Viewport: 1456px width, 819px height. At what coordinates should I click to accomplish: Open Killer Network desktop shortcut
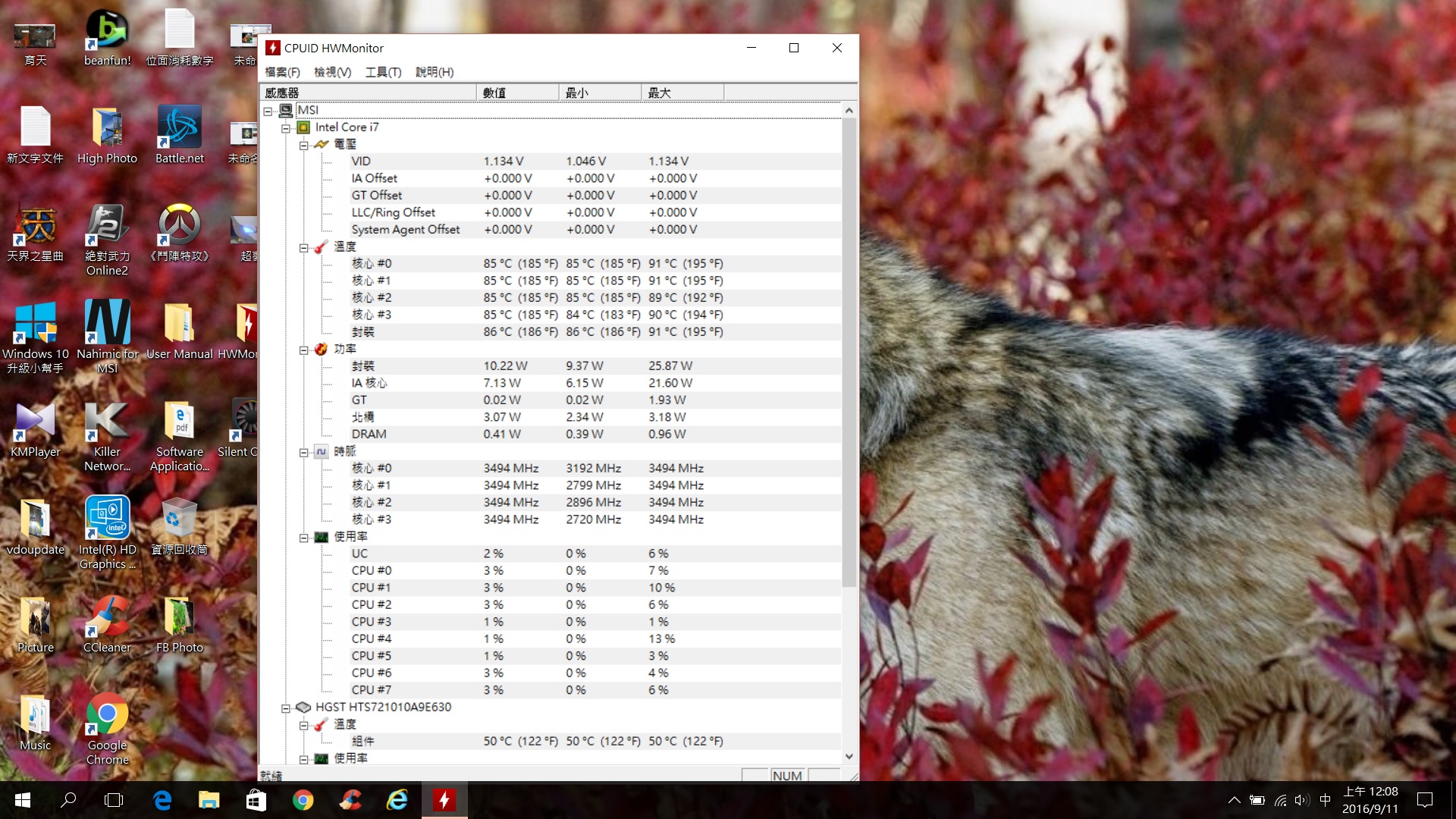[x=107, y=435]
